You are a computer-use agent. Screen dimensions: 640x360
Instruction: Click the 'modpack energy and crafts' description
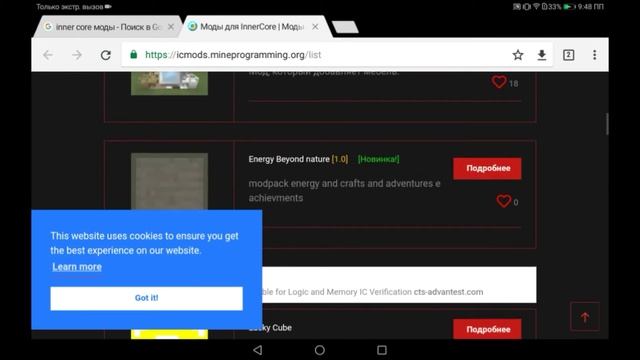(x=344, y=191)
